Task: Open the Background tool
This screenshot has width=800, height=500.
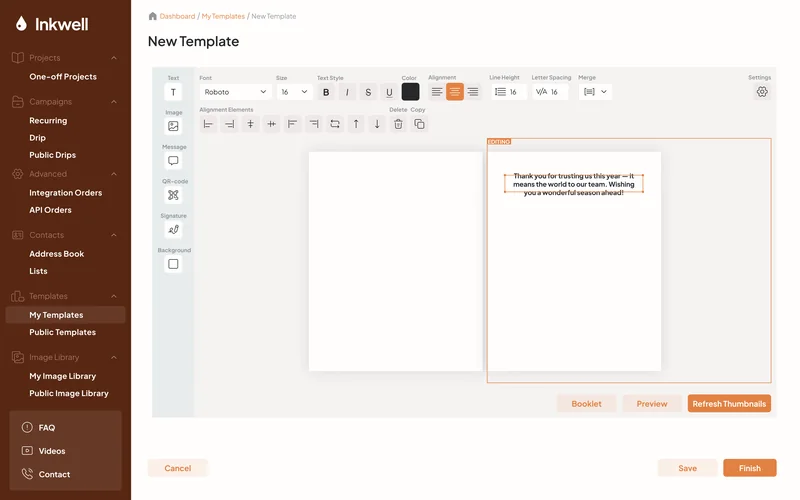Action: click(x=173, y=264)
